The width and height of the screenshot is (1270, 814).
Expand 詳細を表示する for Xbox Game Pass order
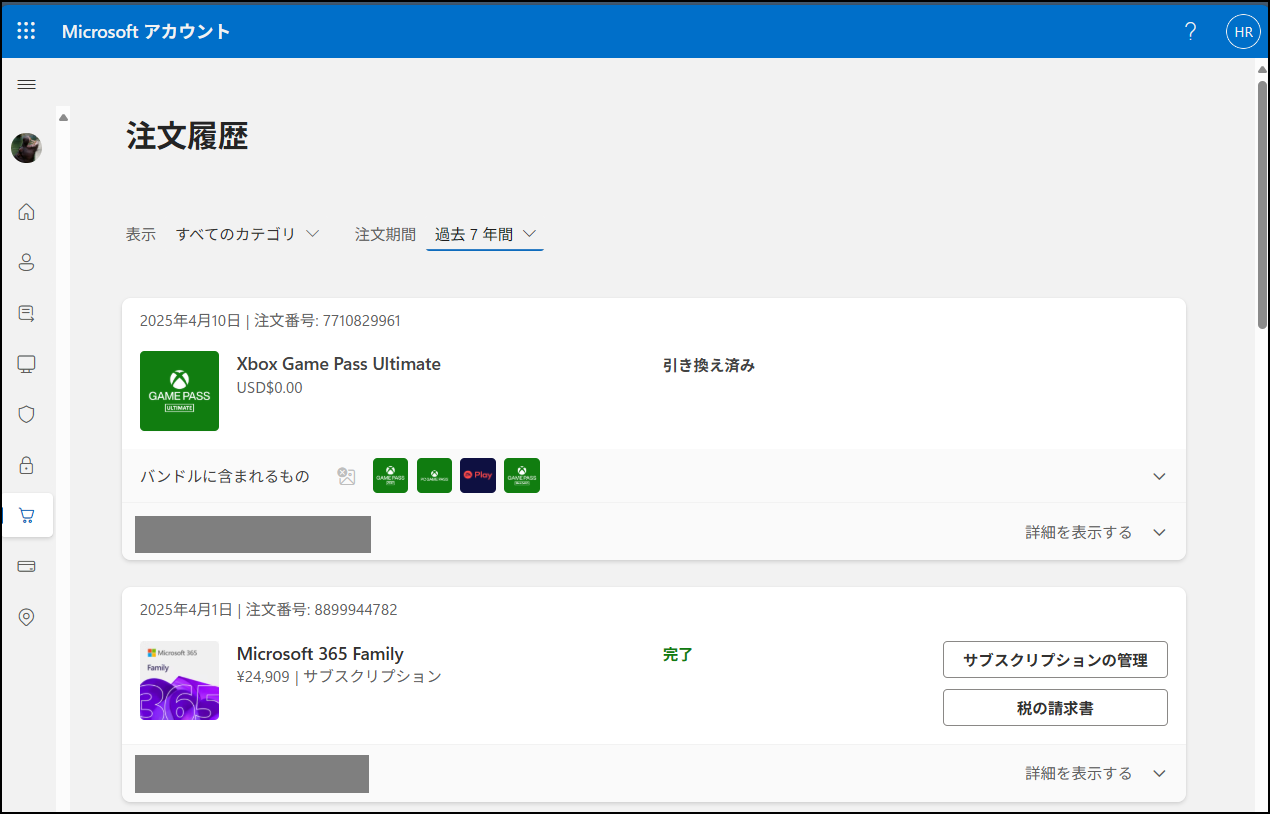(x=1096, y=532)
